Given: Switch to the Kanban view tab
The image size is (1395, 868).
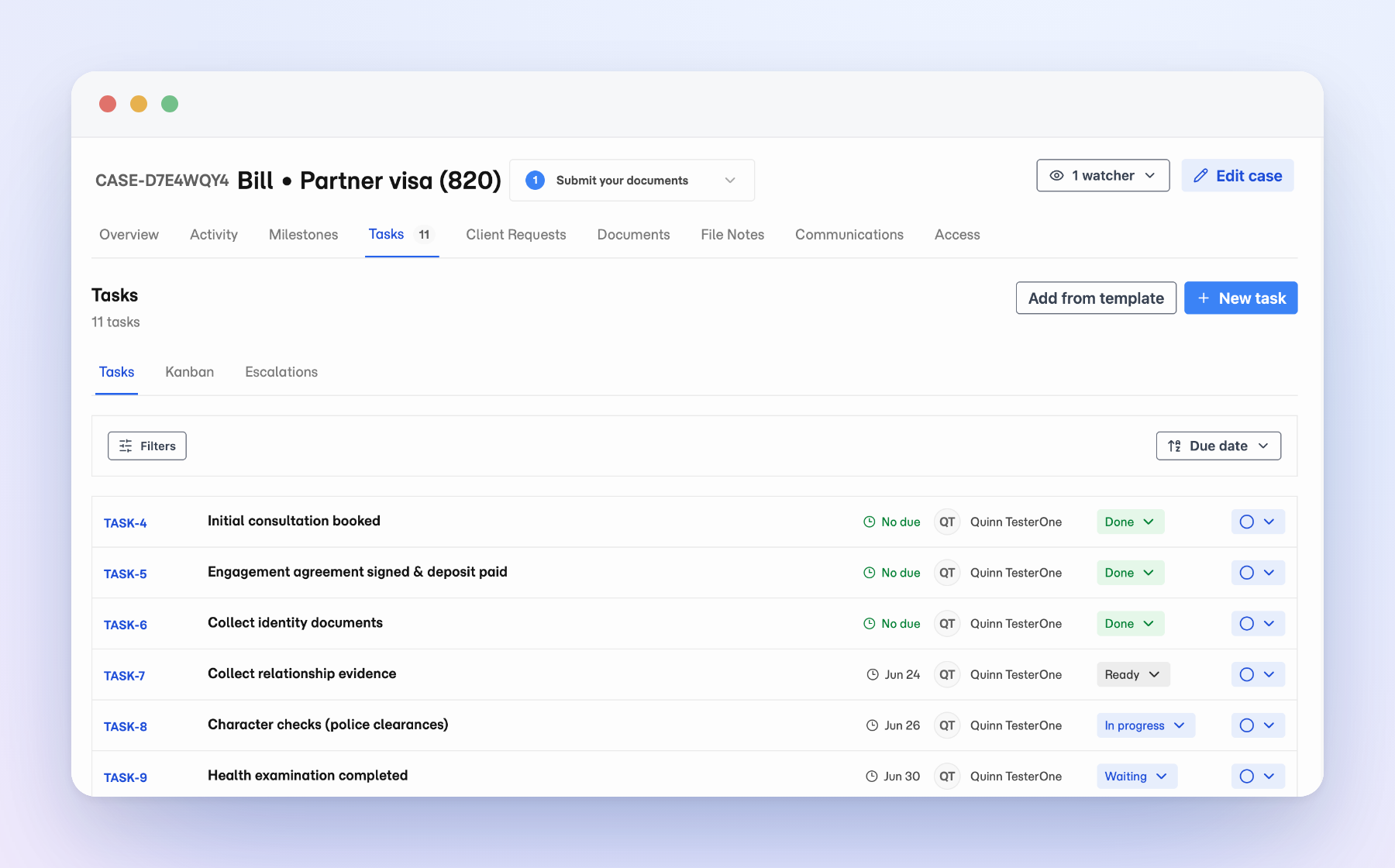Looking at the screenshot, I should tap(190, 372).
